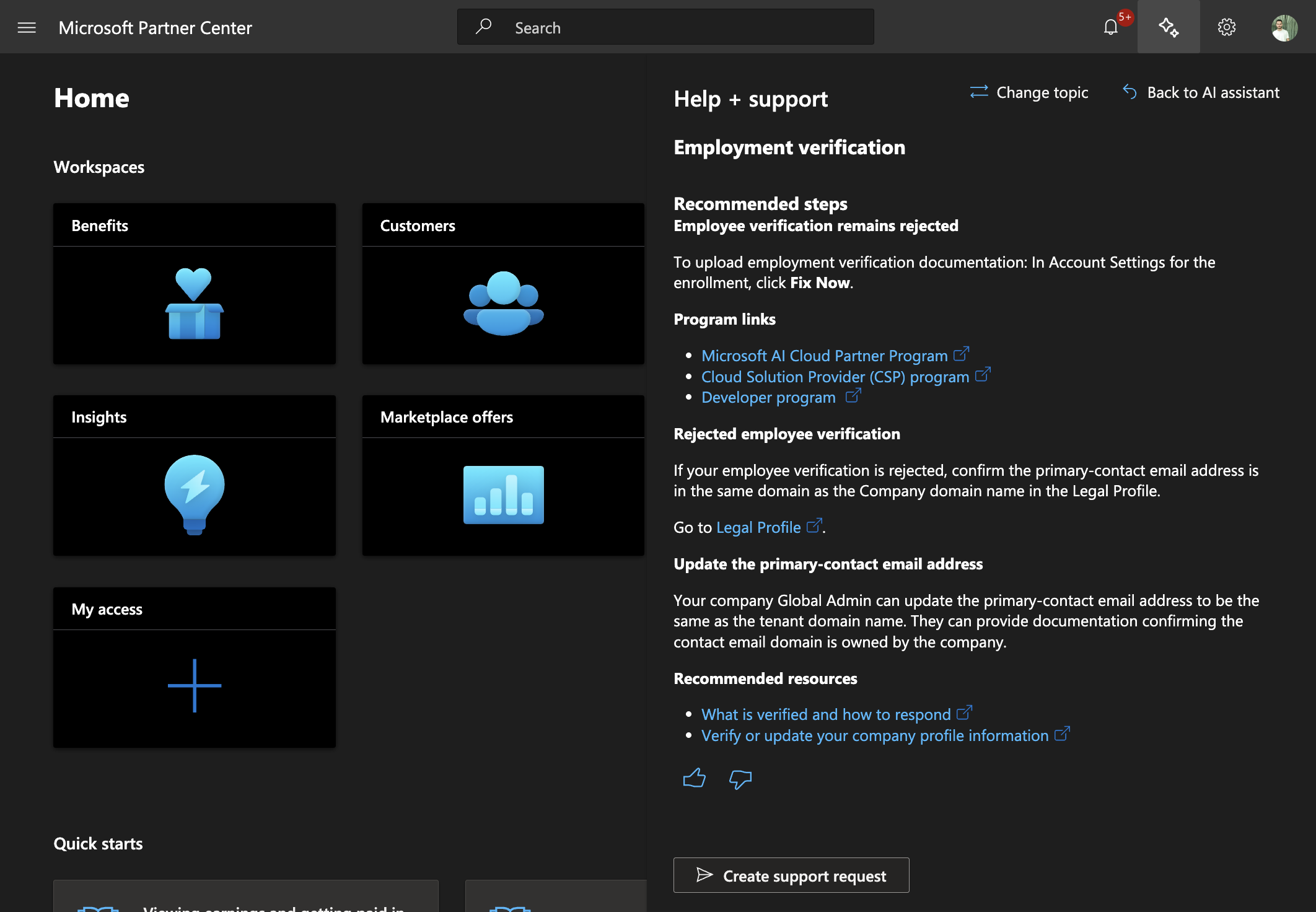This screenshot has width=1316, height=912.
Task: Click the Workspaces section heading
Action: pyautogui.click(x=99, y=167)
